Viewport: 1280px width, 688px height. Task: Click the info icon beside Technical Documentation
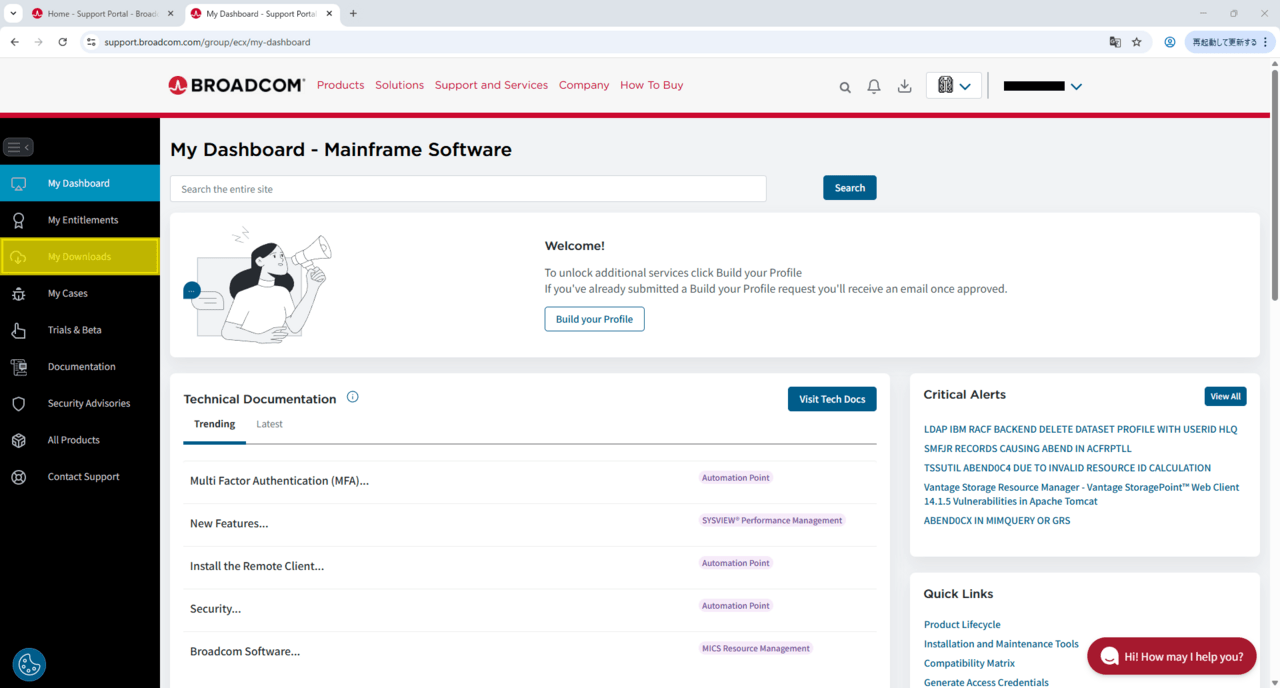point(352,397)
